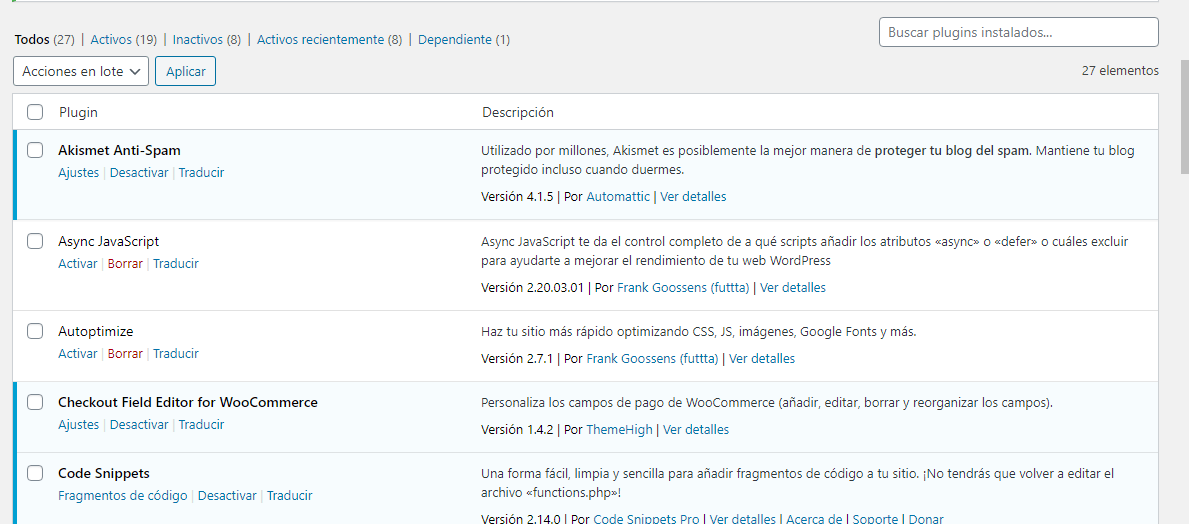The height and width of the screenshot is (524, 1189).
Task: Ver detalles of Autoptimize
Action: point(762,358)
